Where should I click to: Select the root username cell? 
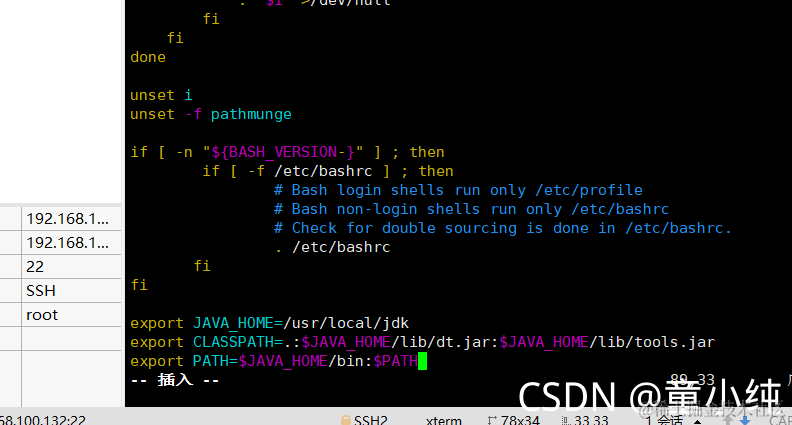point(71,315)
